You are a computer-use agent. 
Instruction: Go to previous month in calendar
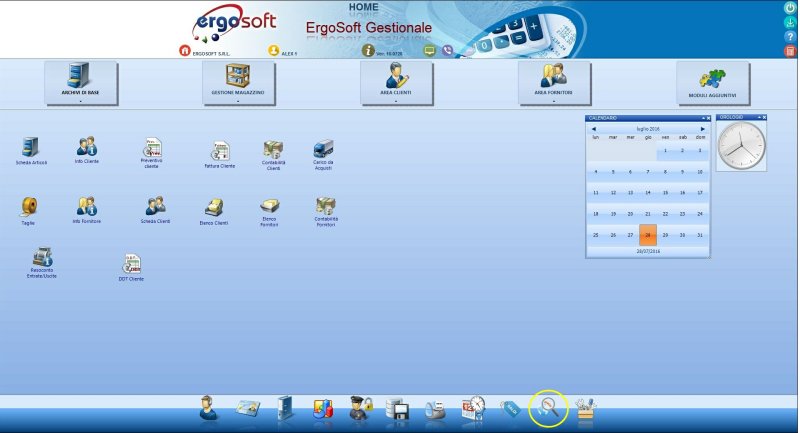point(593,129)
